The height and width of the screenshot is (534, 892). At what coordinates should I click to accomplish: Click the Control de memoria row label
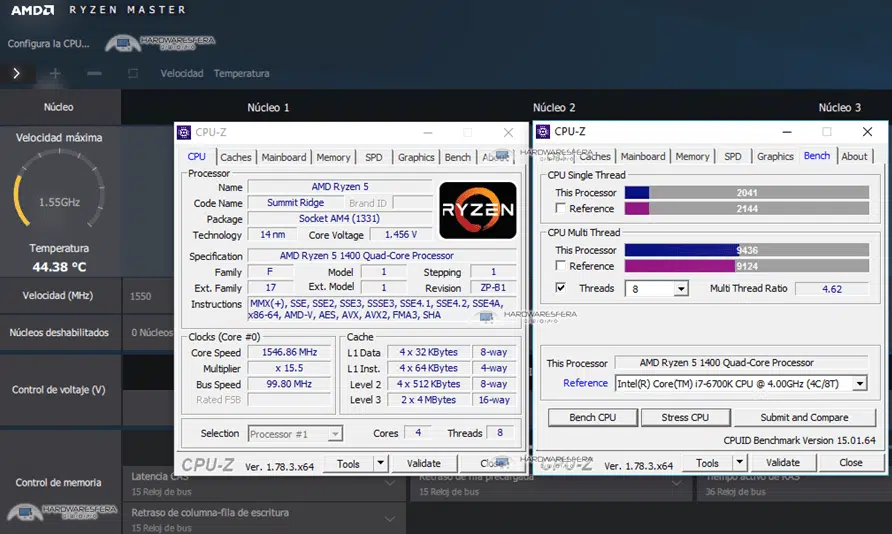[x=59, y=483]
